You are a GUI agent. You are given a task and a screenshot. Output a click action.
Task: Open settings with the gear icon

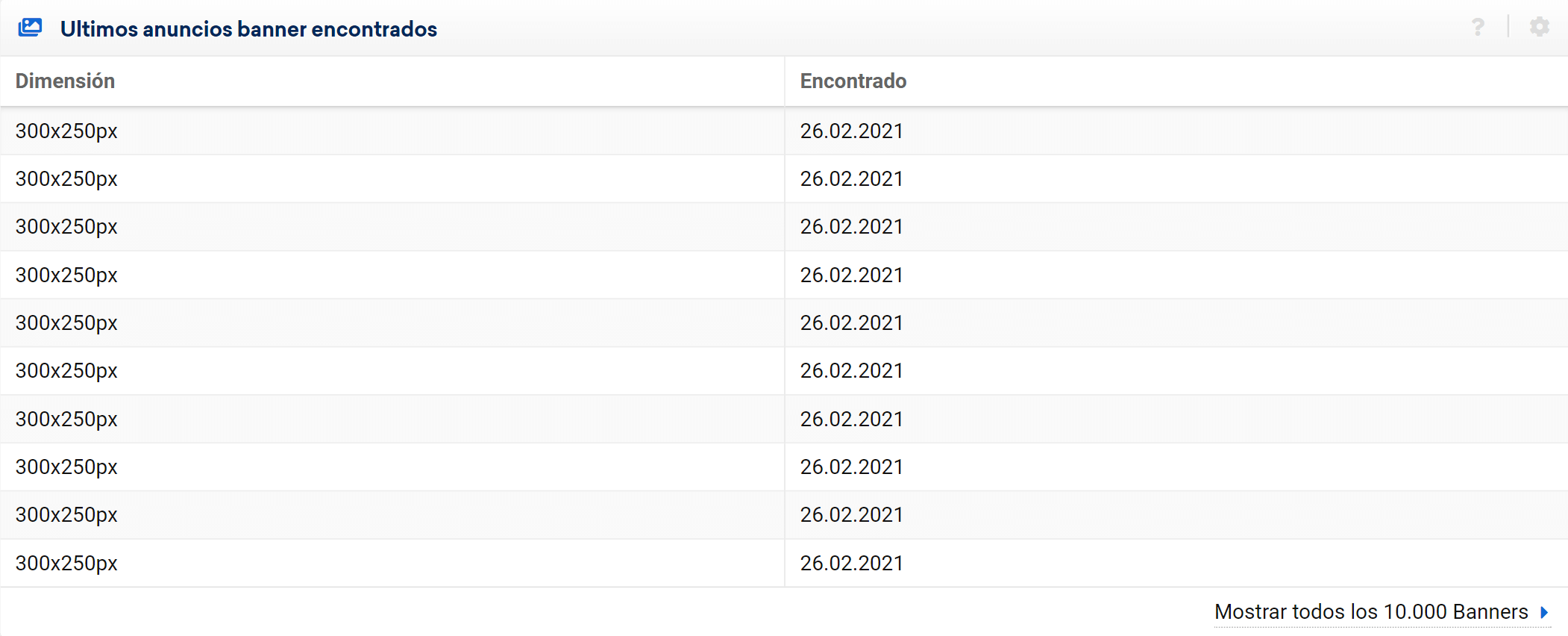tap(1539, 28)
